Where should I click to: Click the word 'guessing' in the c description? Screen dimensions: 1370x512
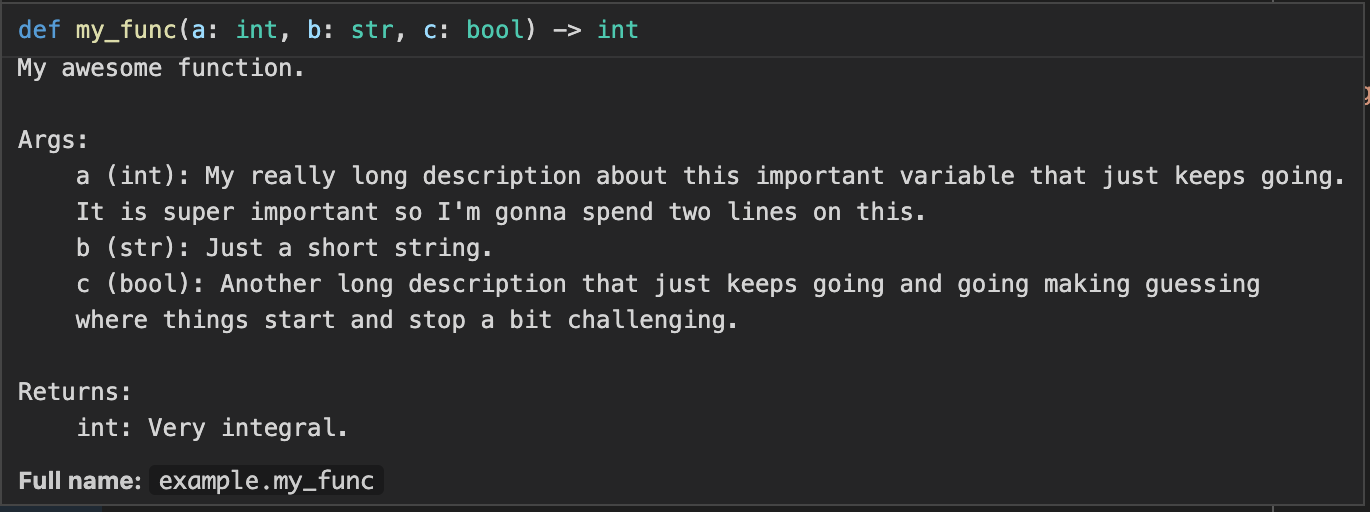pyautogui.click(x=1202, y=285)
